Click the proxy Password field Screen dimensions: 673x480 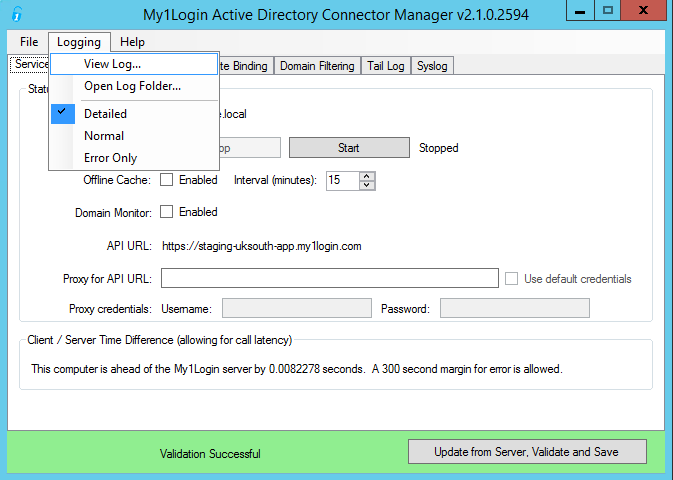coord(515,308)
